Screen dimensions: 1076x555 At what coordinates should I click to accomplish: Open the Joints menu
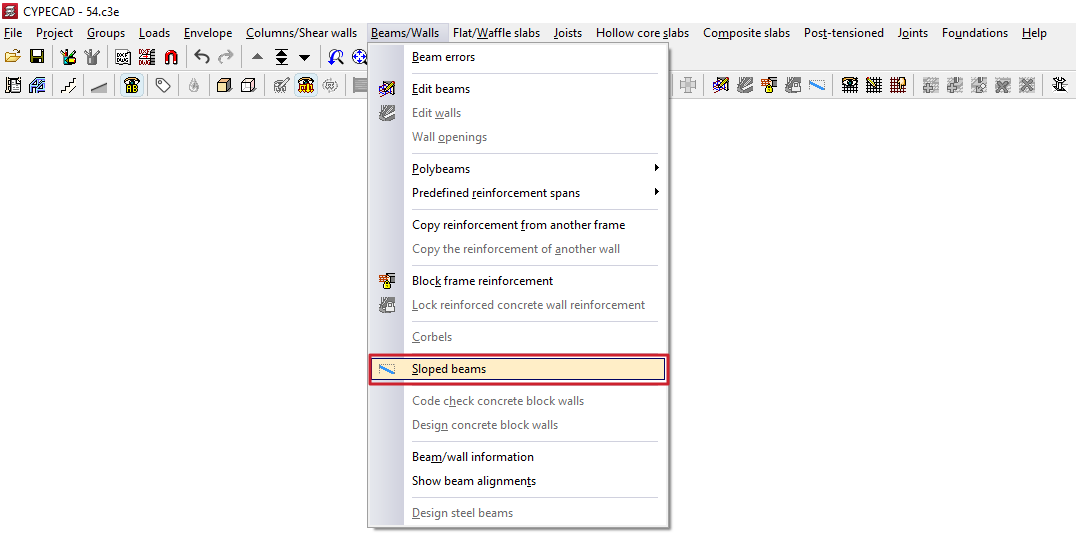point(913,33)
